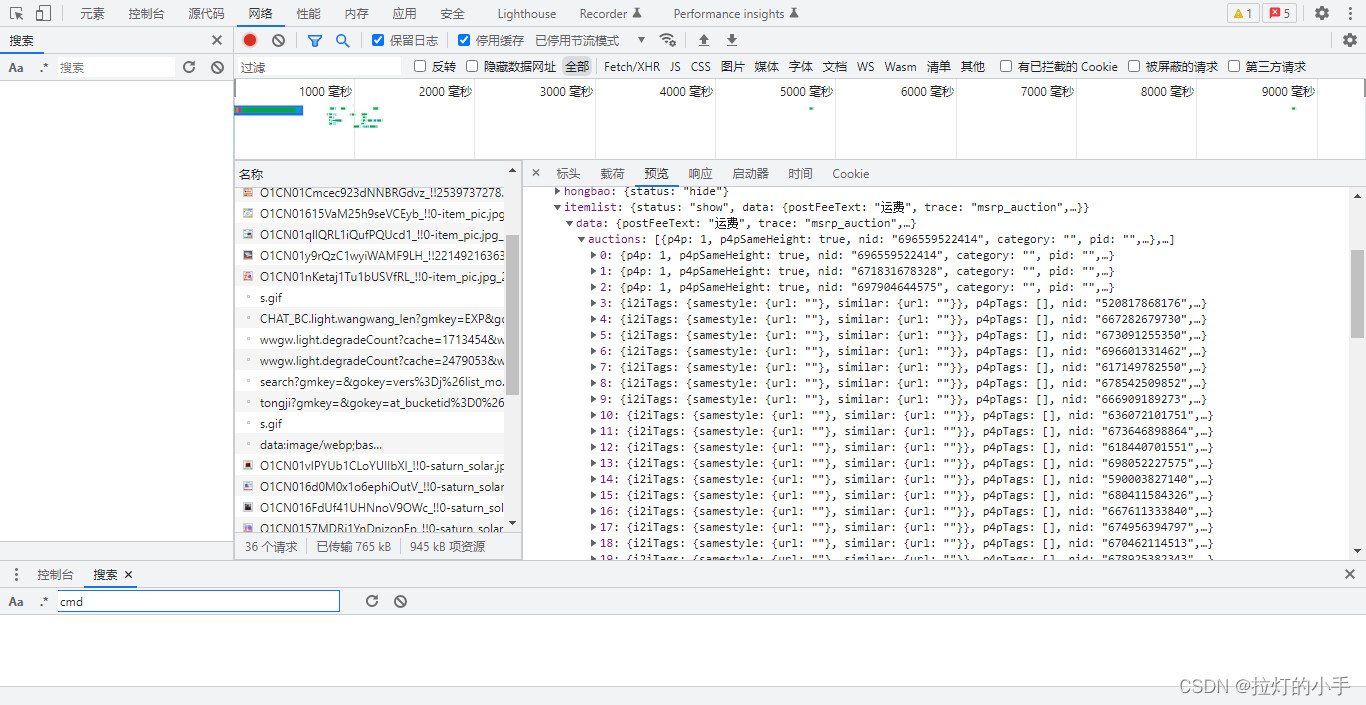
Task: Open the bottom drawer menu dots
Action: (x=16, y=574)
